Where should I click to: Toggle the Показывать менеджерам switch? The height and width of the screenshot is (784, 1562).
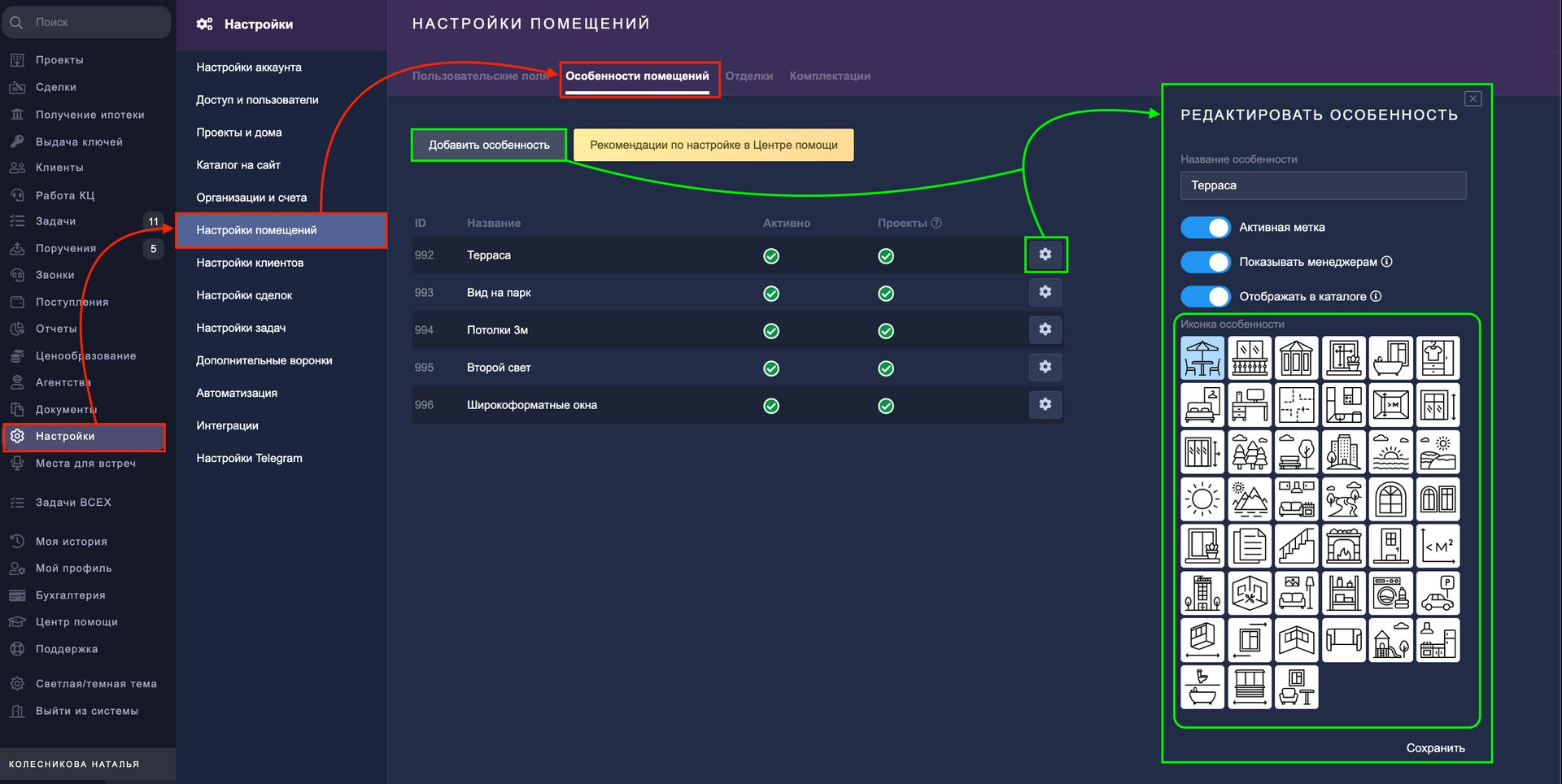click(1206, 262)
